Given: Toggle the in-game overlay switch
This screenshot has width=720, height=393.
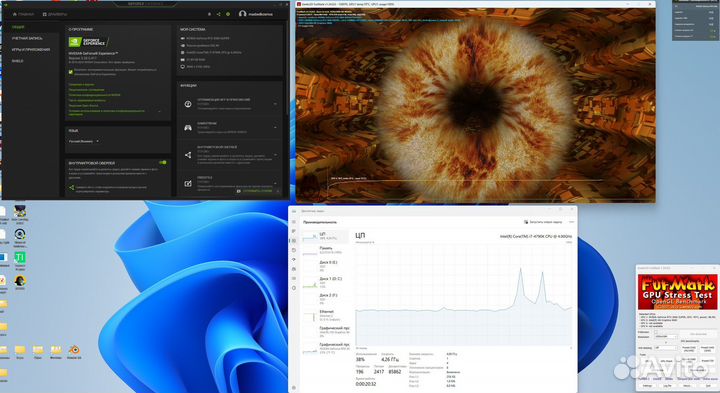Looking at the screenshot, I should tap(163, 163).
